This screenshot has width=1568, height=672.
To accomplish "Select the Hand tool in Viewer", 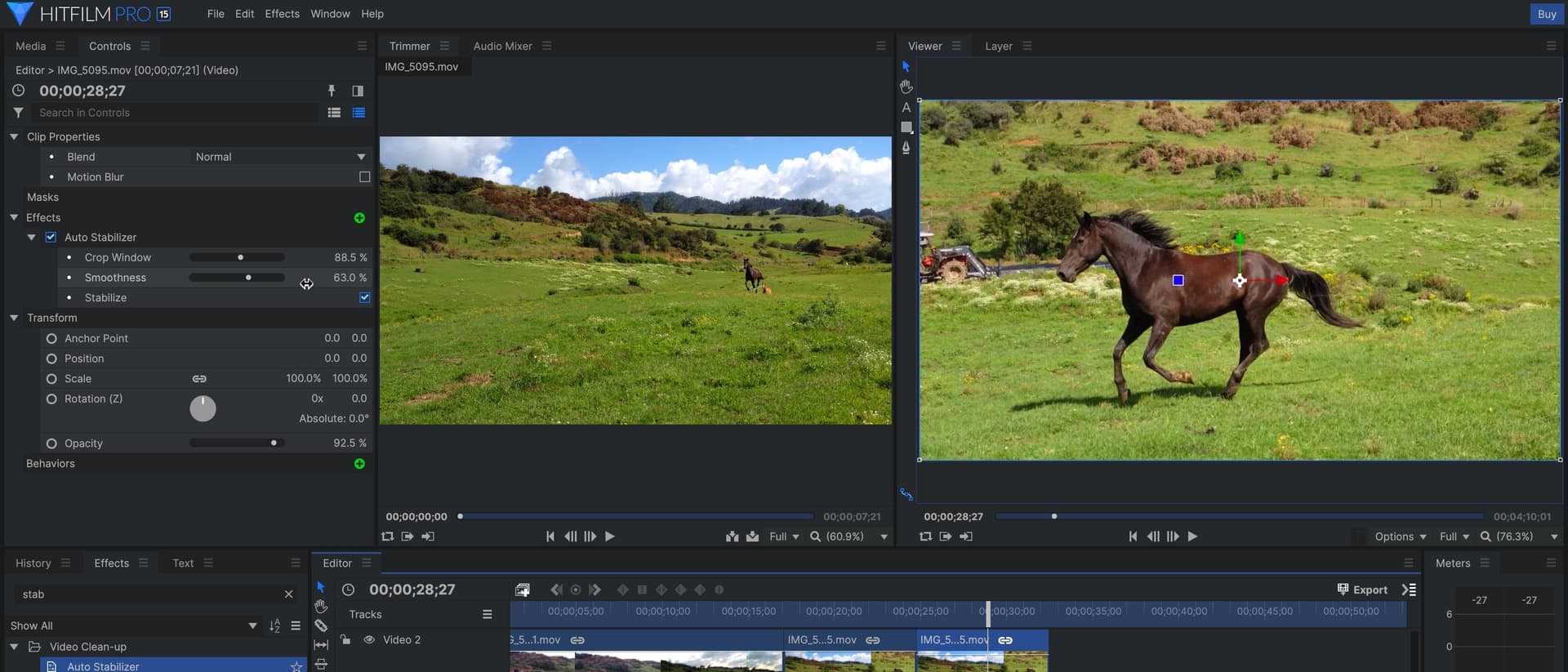I will pos(906,87).
